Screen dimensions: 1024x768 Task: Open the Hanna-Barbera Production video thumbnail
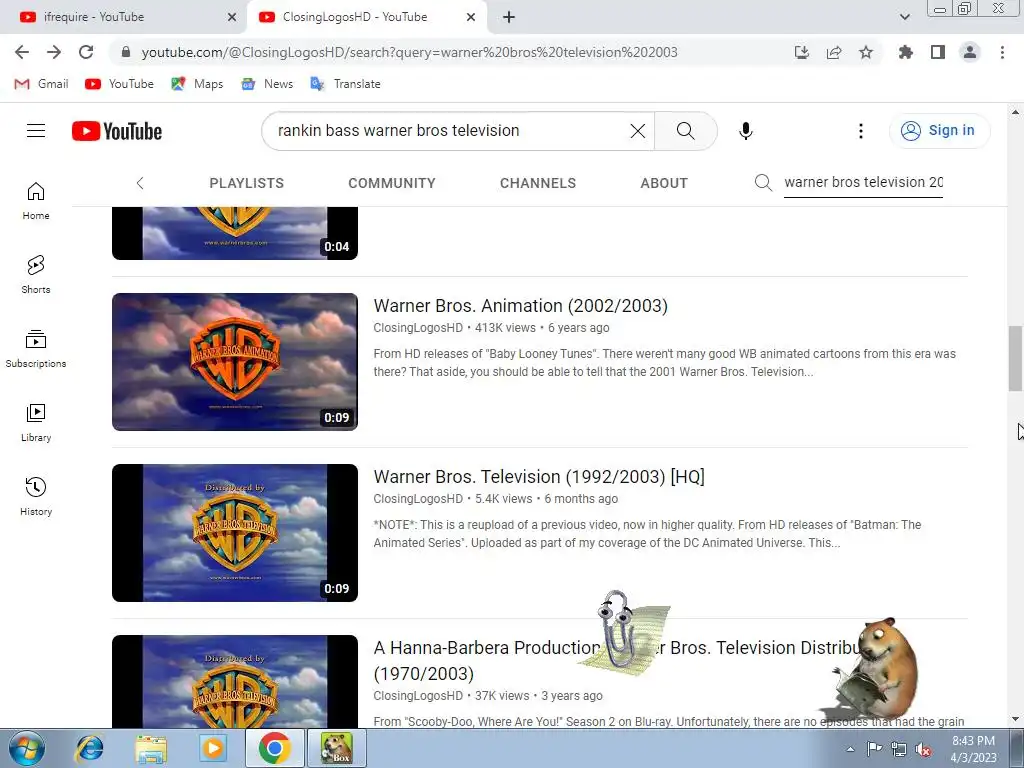(234, 682)
